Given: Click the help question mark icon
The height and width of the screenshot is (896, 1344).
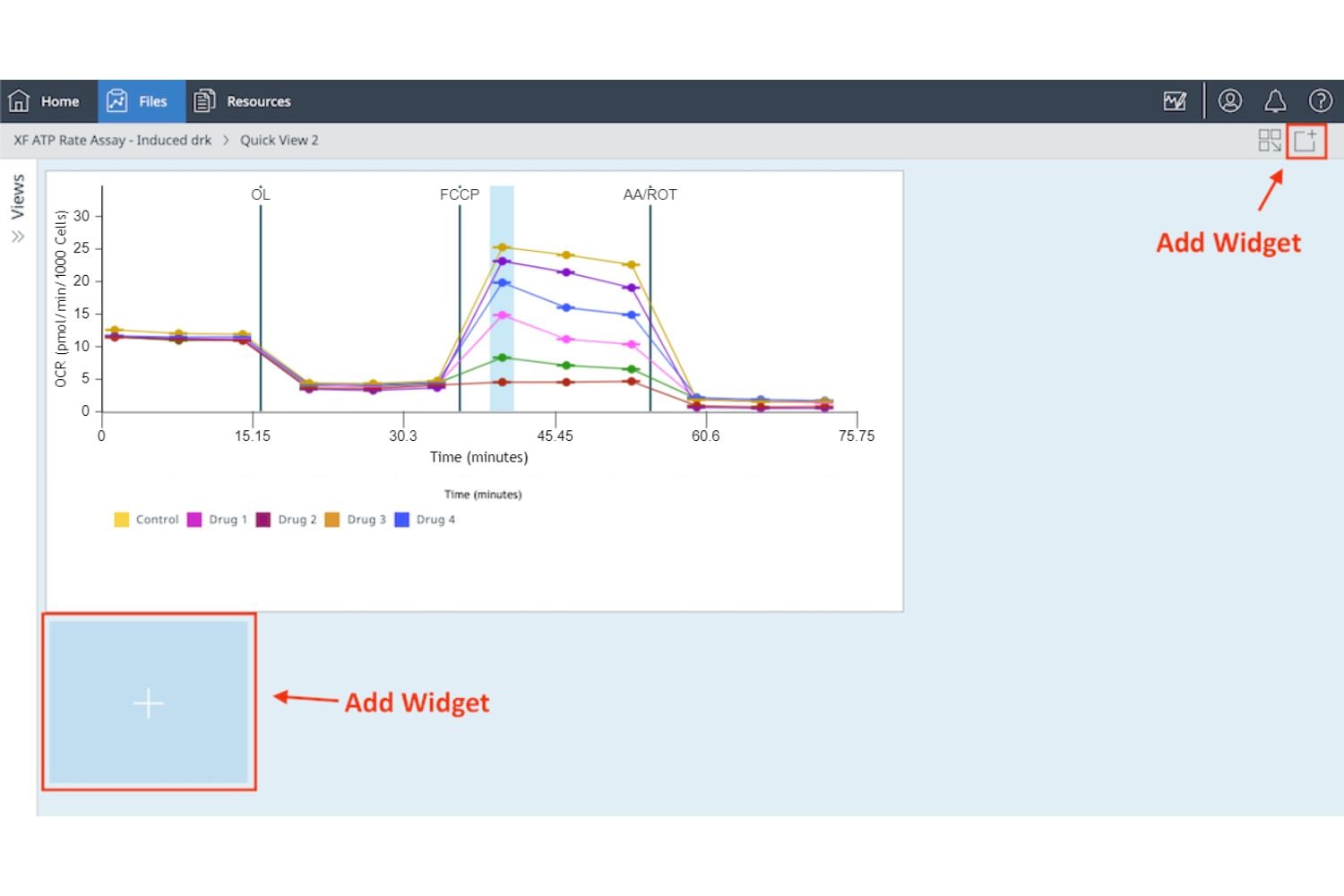Looking at the screenshot, I should [1320, 101].
